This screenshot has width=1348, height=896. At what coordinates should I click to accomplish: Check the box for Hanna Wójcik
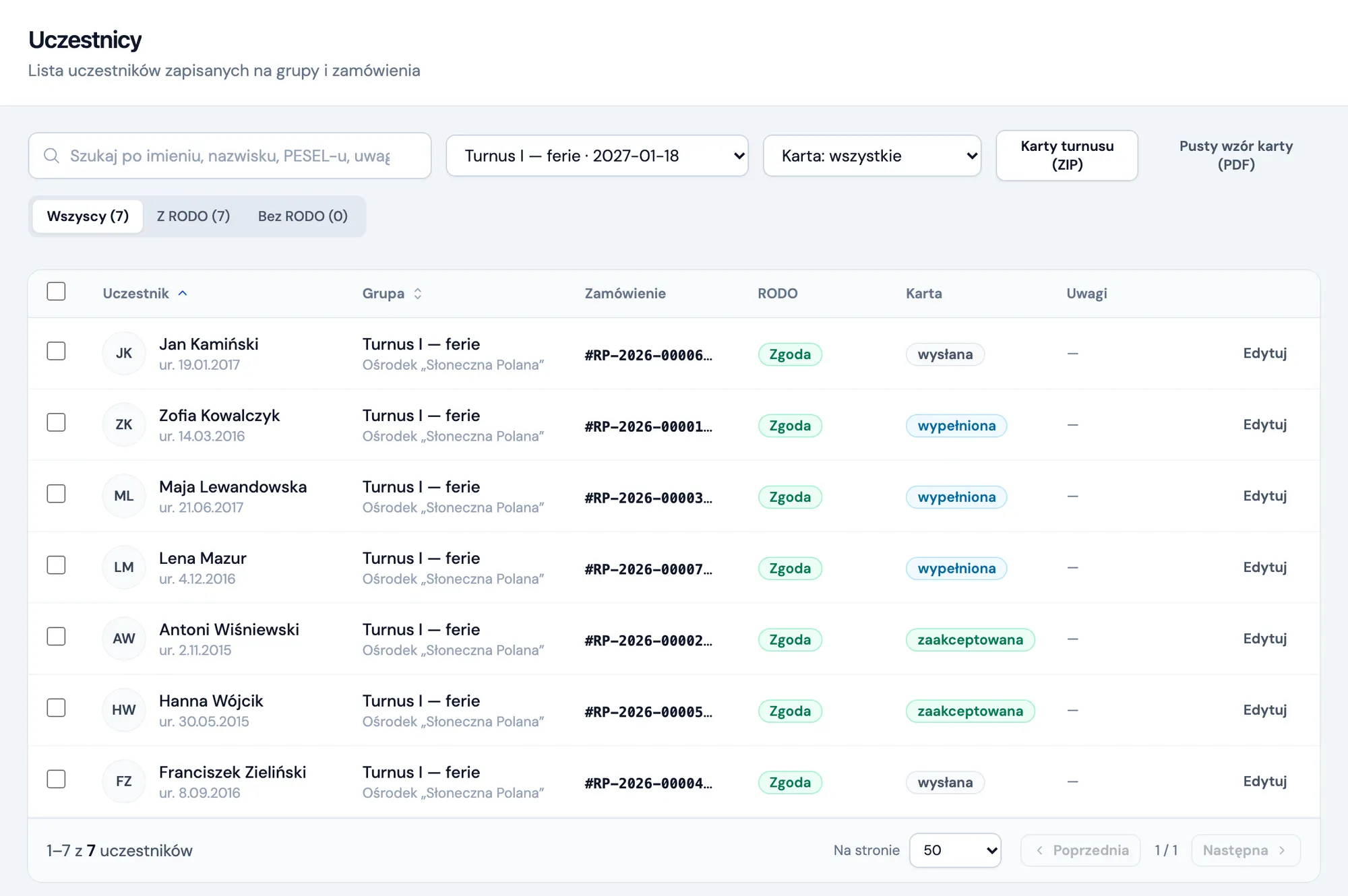click(x=56, y=708)
